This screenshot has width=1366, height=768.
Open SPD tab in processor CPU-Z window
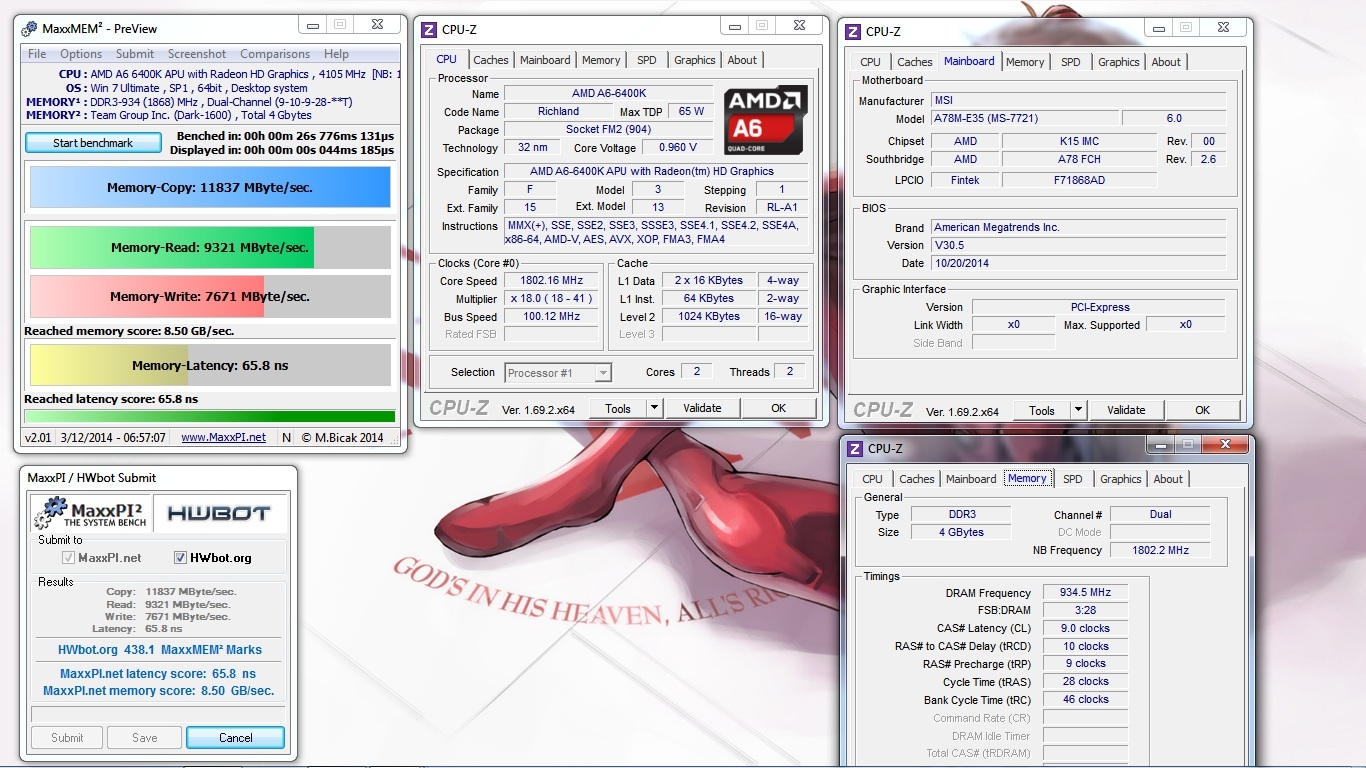point(647,60)
